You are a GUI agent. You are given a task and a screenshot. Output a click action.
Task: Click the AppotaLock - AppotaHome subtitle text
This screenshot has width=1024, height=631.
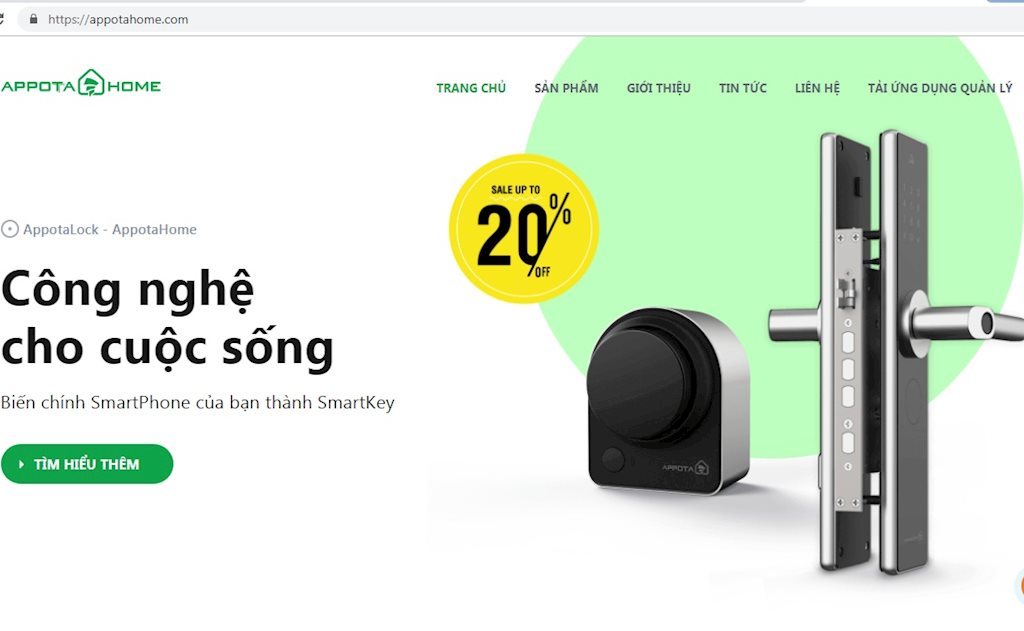(110, 229)
